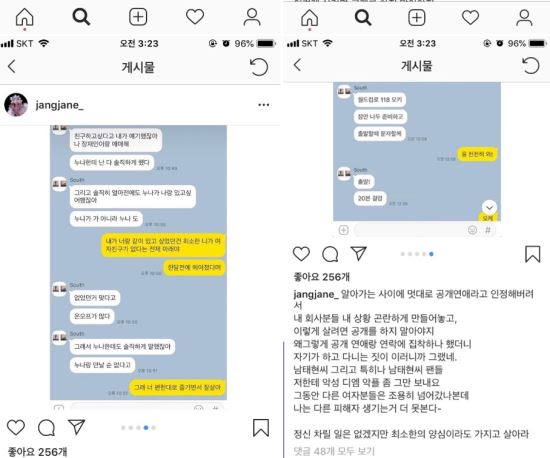The width and height of the screenshot is (550, 458).
Task: Refresh the right post with reload icon
Action: 530,66
